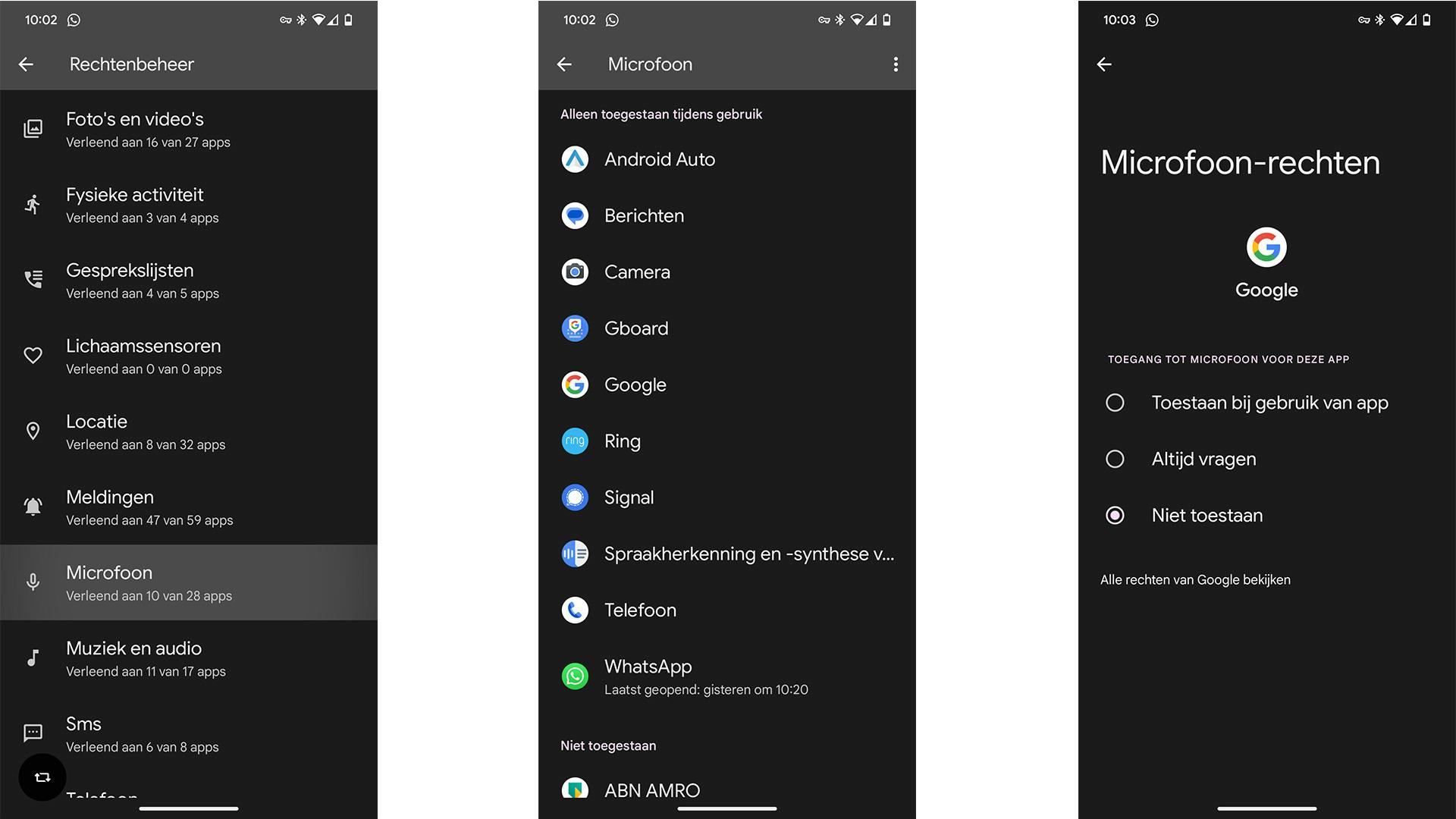Viewport: 1456px width, 819px height.
Task: Go back from Rechtenbeheer screen
Action: (x=27, y=64)
